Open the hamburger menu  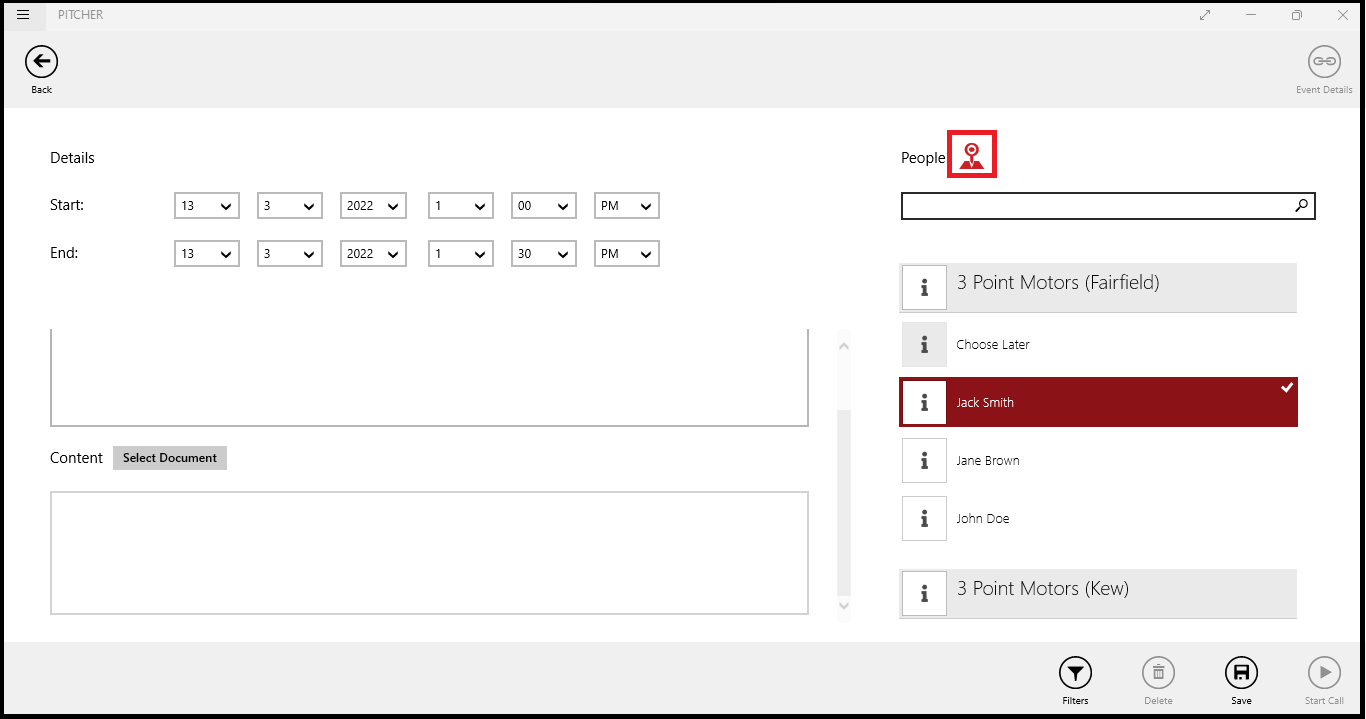pos(23,15)
